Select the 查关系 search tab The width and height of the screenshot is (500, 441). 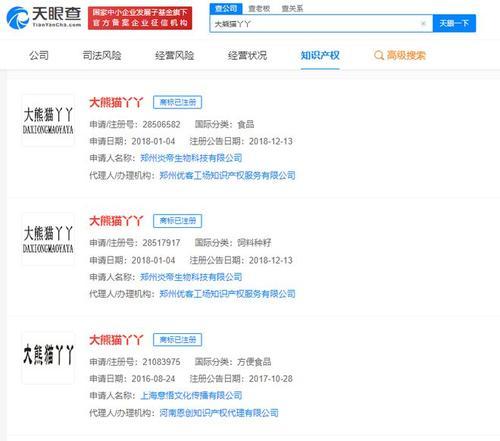pos(292,9)
